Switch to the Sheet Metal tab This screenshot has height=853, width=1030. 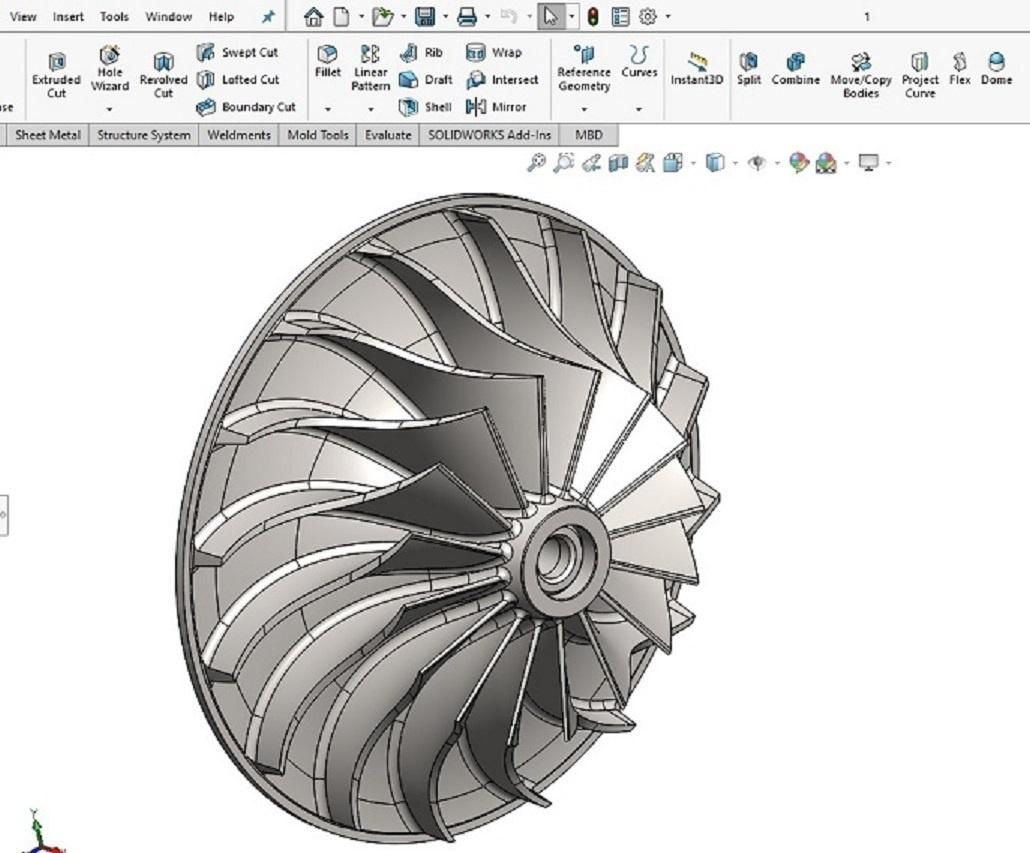tap(48, 135)
